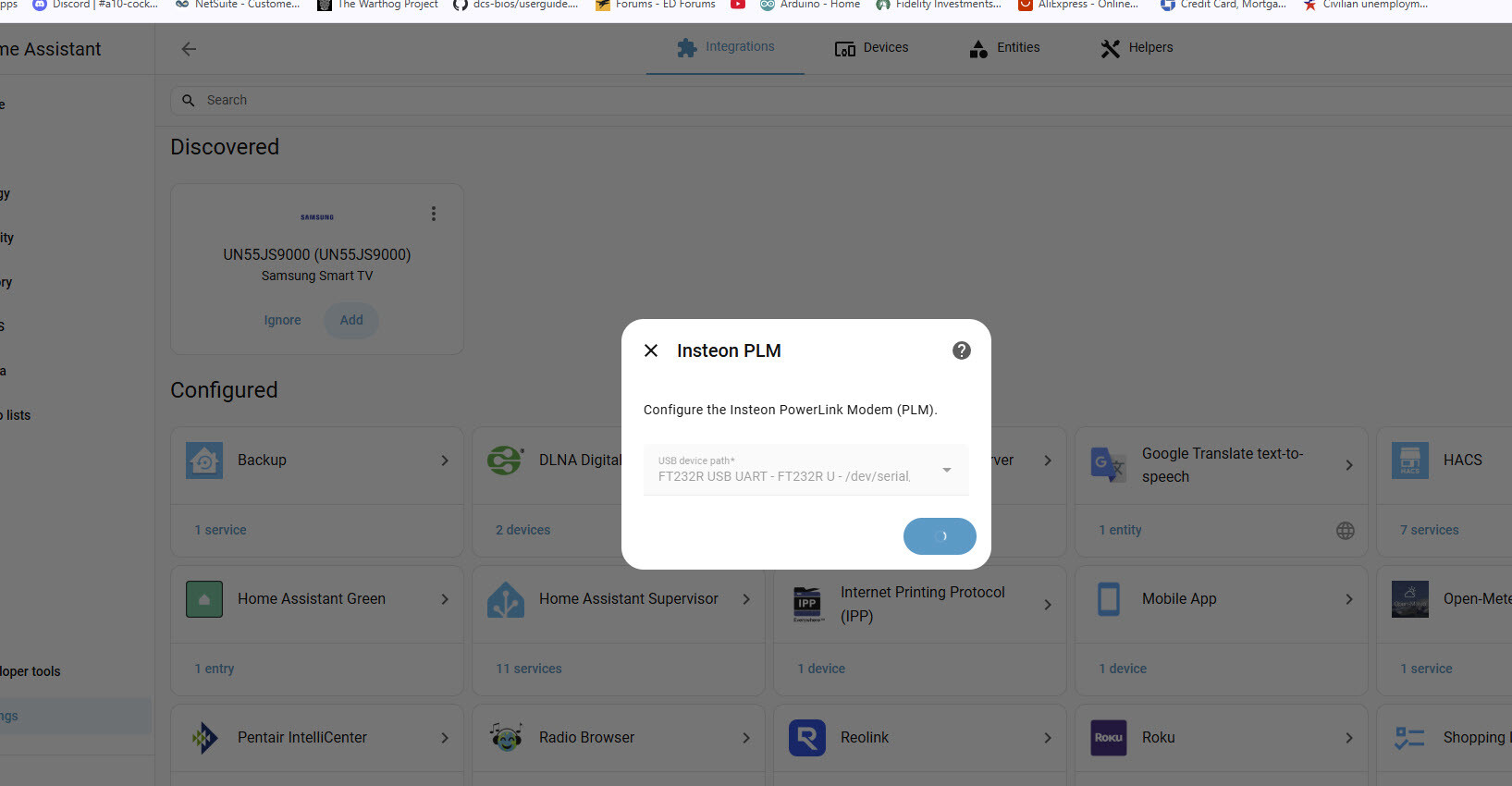Expand the Reolink chevron

tap(1048, 738)
